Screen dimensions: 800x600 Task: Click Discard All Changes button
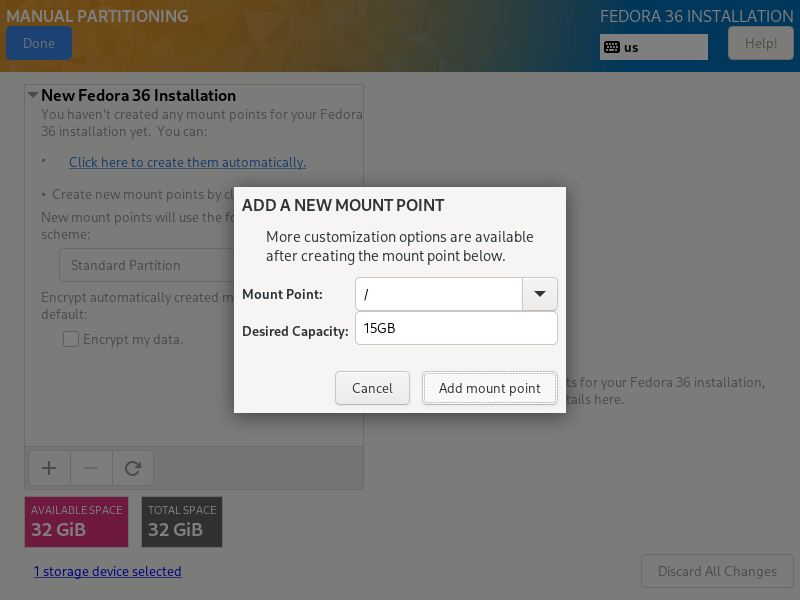point(717,571)
